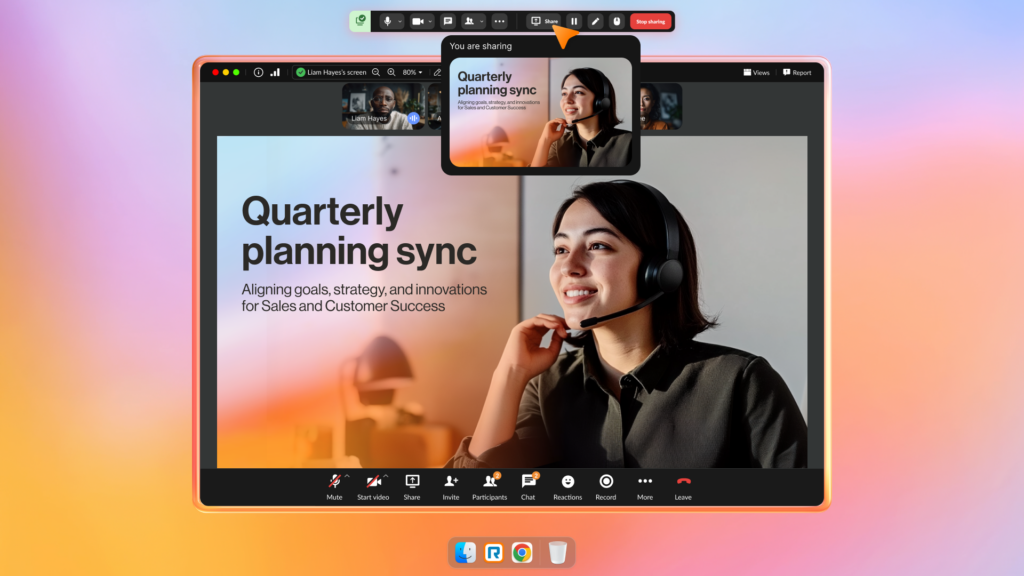Open the Views menu
Screen dimensions: 1024x576
(x=756, y=72)
